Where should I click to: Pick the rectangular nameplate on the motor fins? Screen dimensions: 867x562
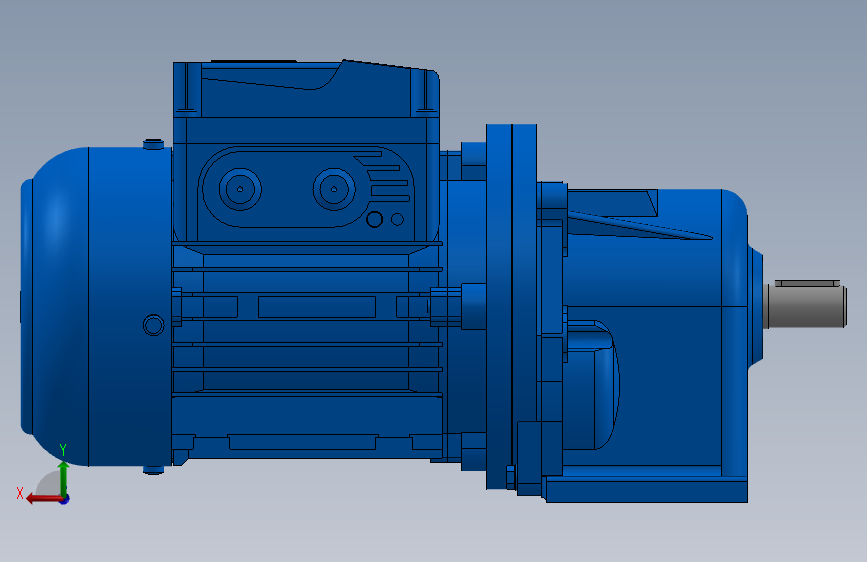317,307
